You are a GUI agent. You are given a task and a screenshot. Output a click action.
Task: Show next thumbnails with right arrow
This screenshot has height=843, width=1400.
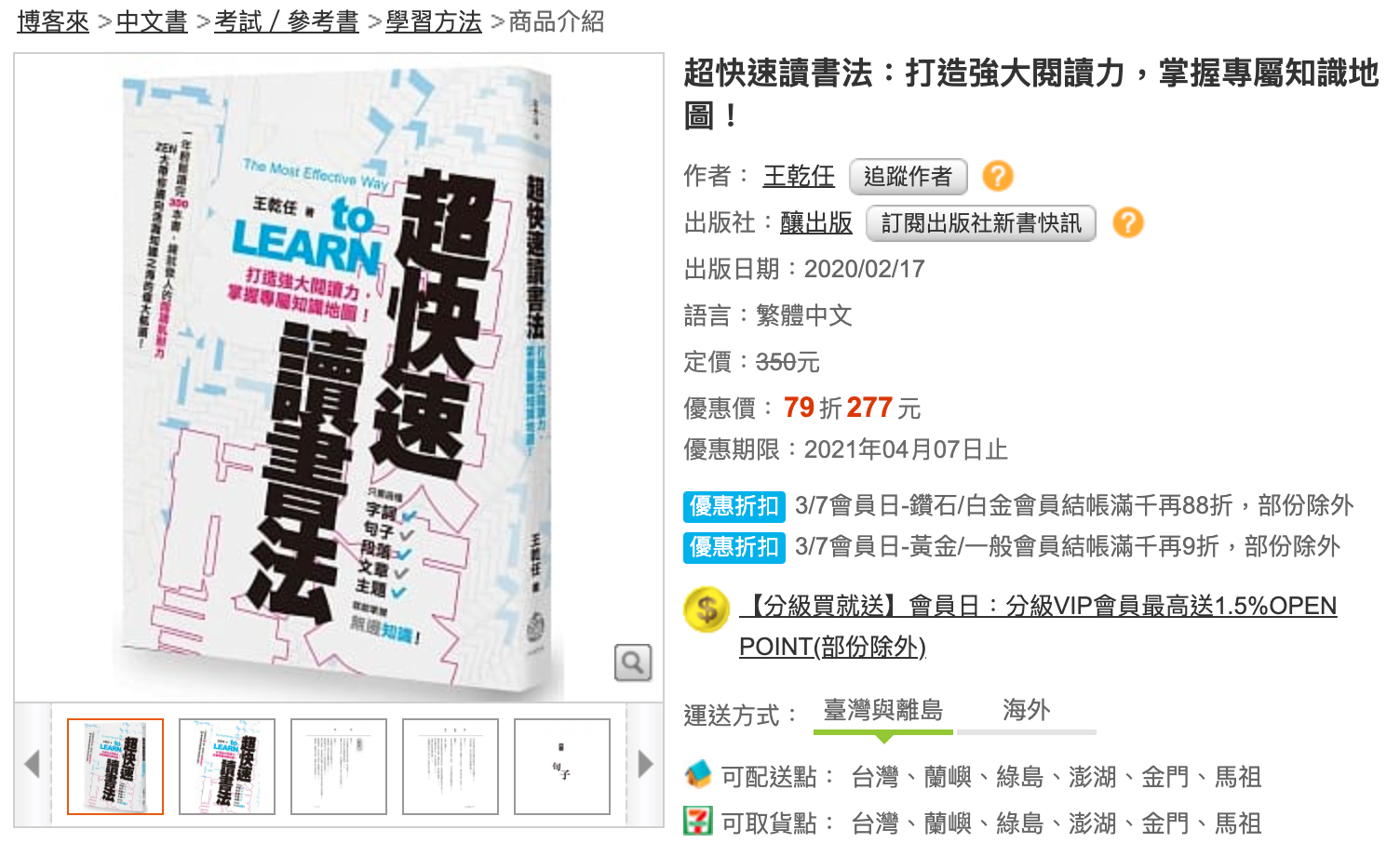[x=645, y=765]
